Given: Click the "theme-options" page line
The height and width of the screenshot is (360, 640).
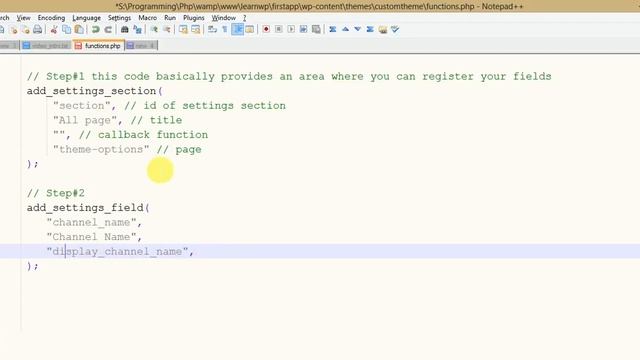Looking at the screenshot, I should click(x=127, y=149).
